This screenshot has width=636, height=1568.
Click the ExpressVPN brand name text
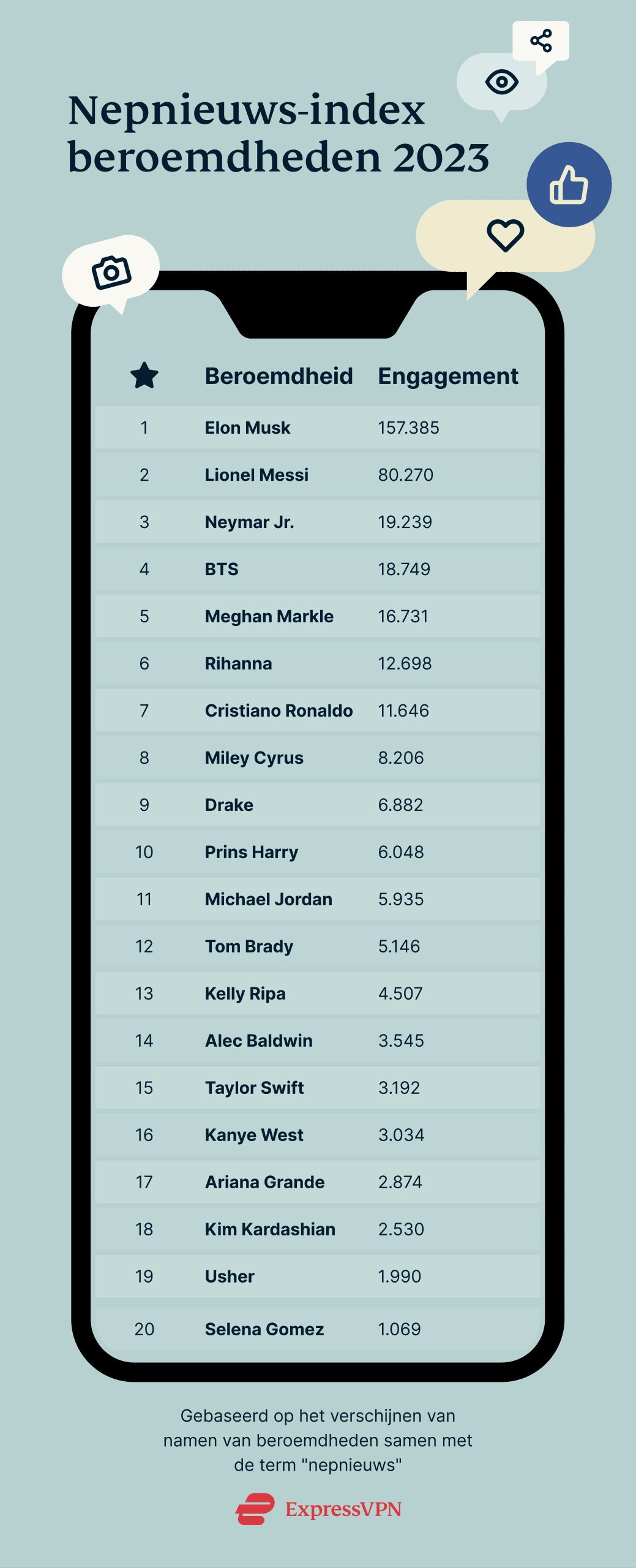tap(343, 1509)
